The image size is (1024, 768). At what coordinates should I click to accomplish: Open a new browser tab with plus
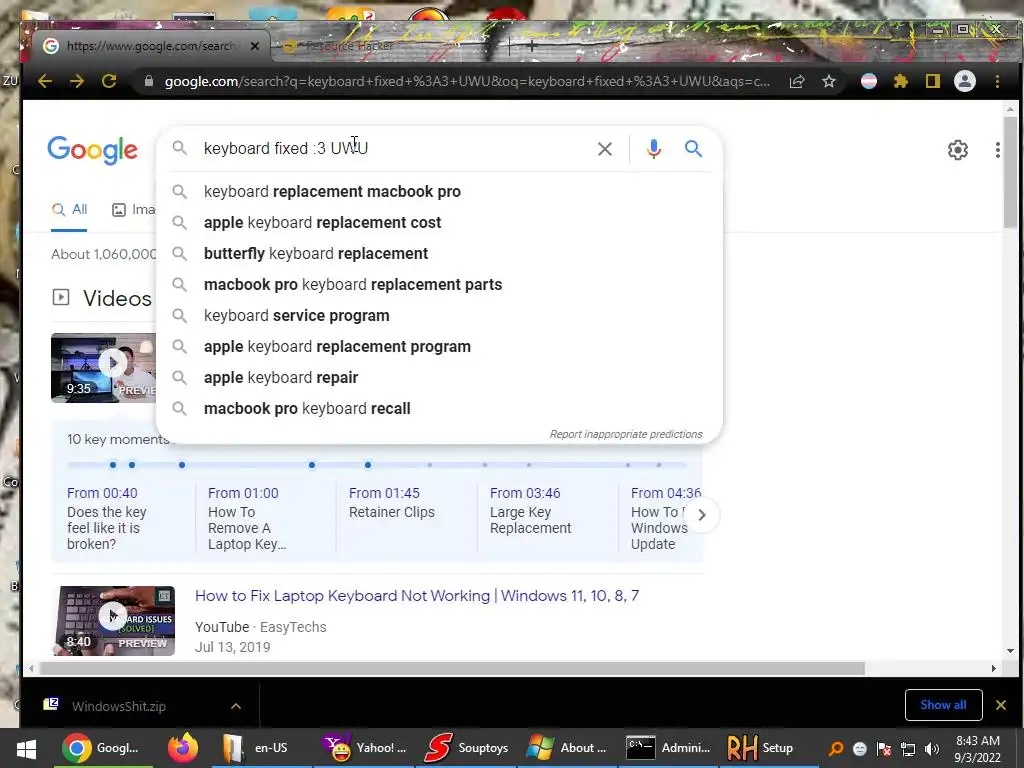(532, 46)
